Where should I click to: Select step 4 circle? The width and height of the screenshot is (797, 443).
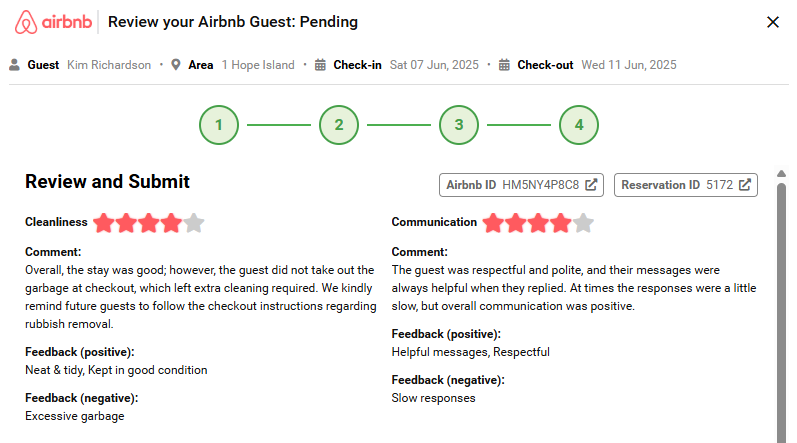(x=579, y=125)
